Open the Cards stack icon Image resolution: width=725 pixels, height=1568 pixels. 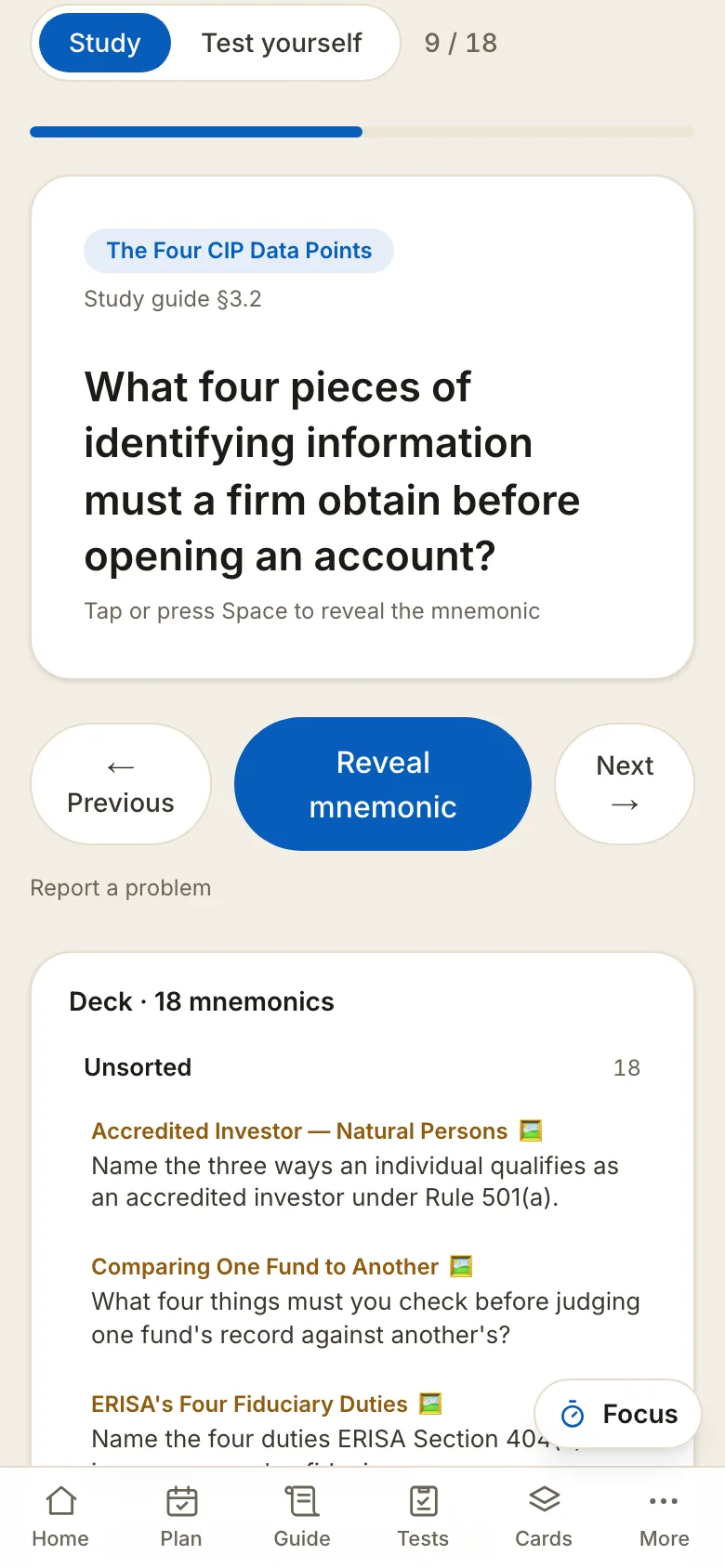pos(544,1501)
